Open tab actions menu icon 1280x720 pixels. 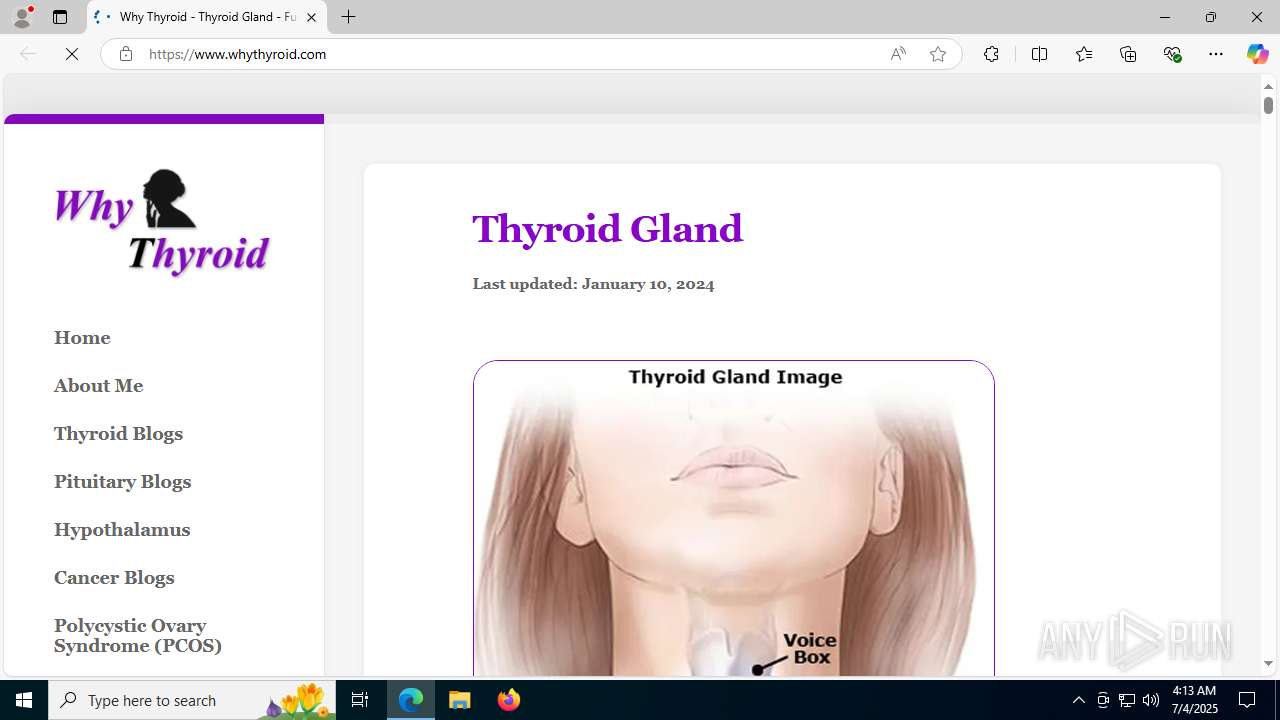pyautogui.click(x=60, y=17)
